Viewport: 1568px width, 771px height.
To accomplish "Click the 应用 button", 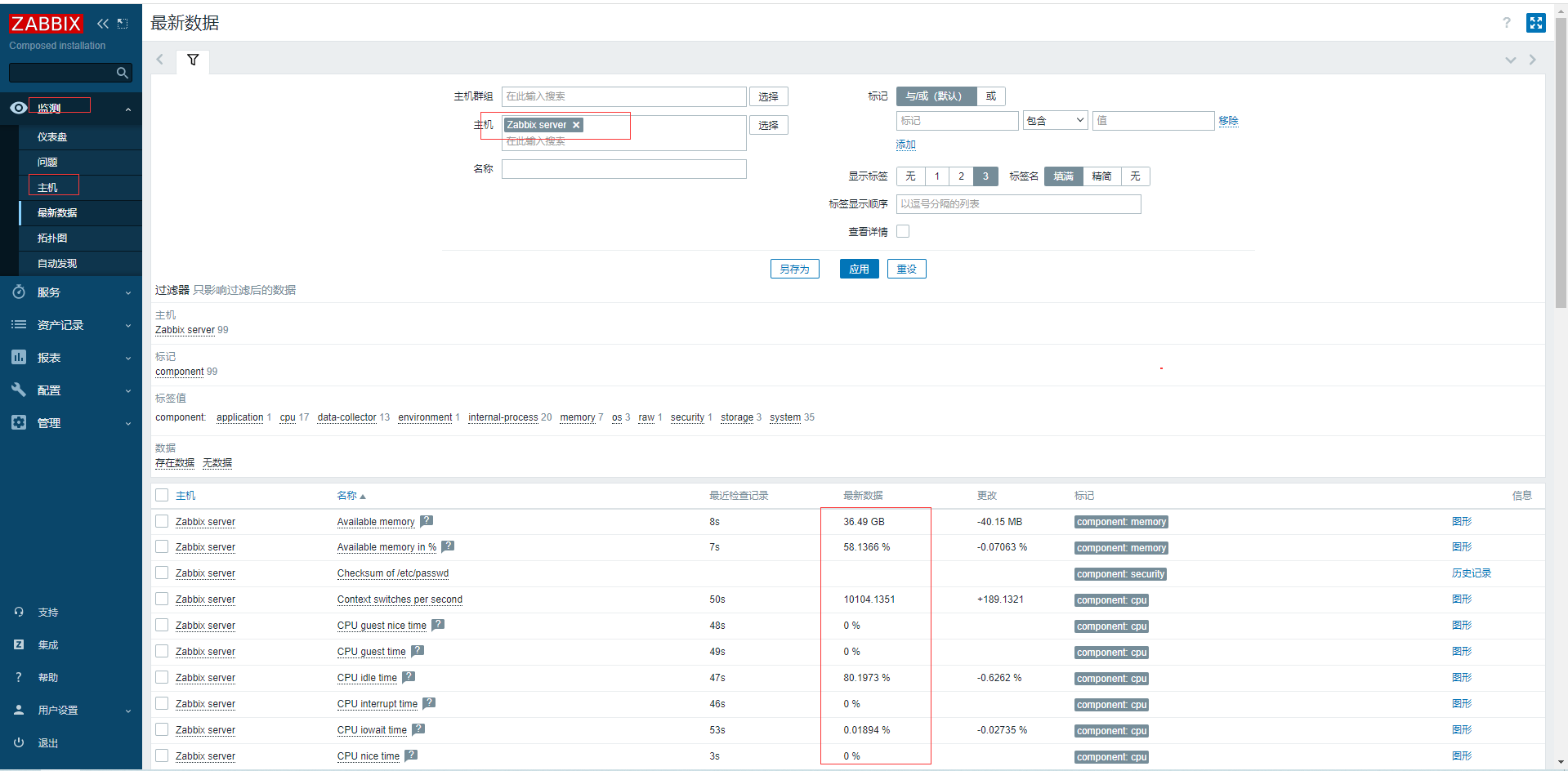I will [859, 269].
